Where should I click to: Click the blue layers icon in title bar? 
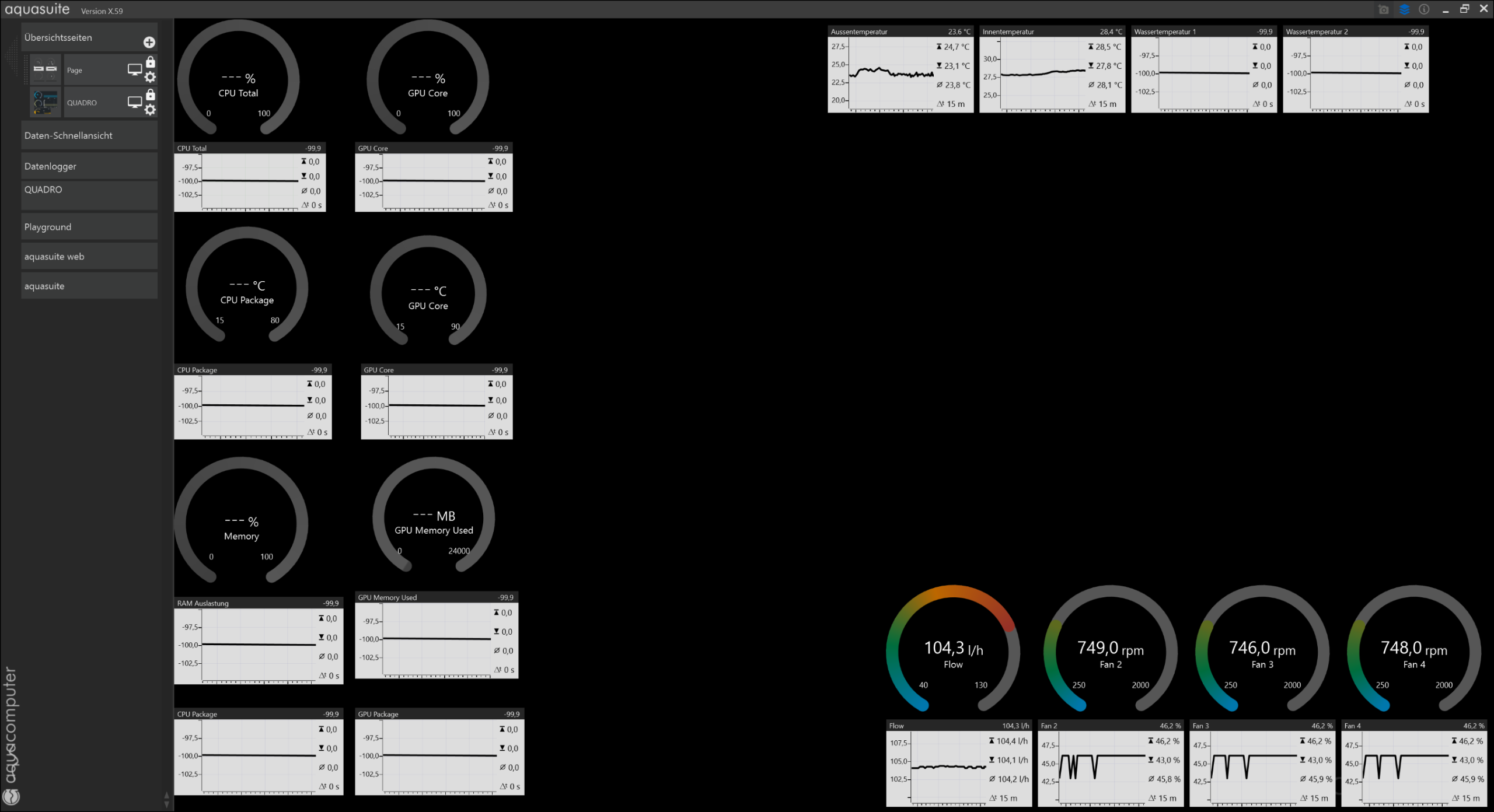1404,9
